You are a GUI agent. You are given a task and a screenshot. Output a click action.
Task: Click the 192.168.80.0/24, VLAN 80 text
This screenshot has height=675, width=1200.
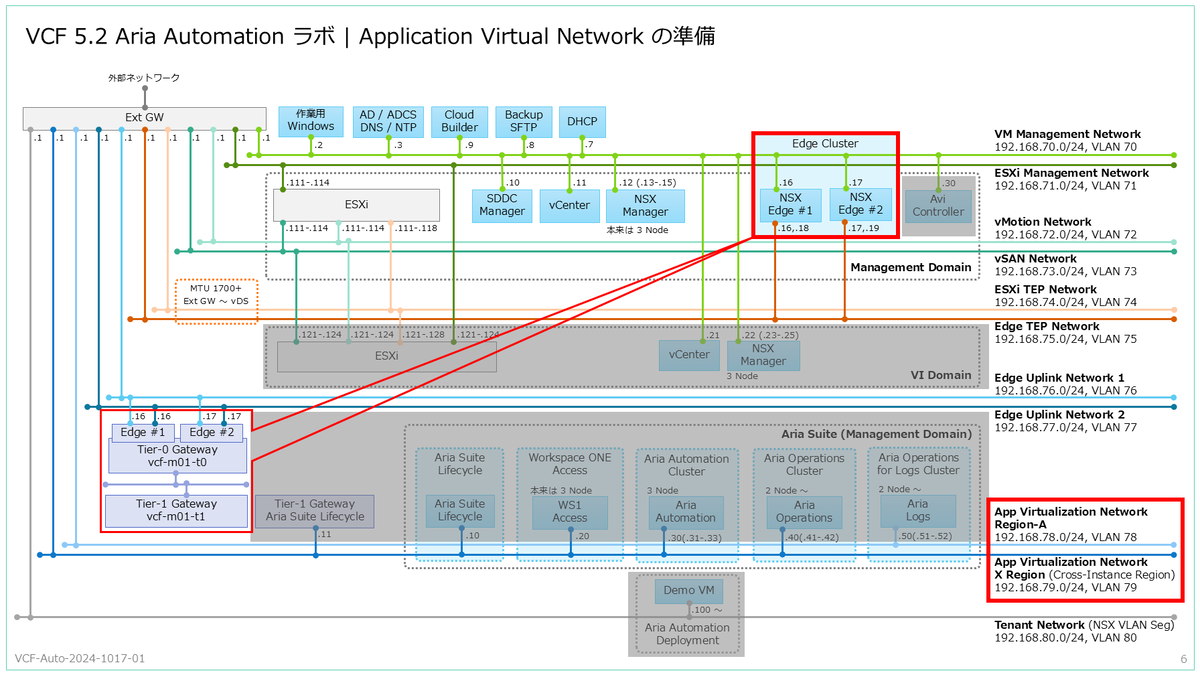[1065, 638]
